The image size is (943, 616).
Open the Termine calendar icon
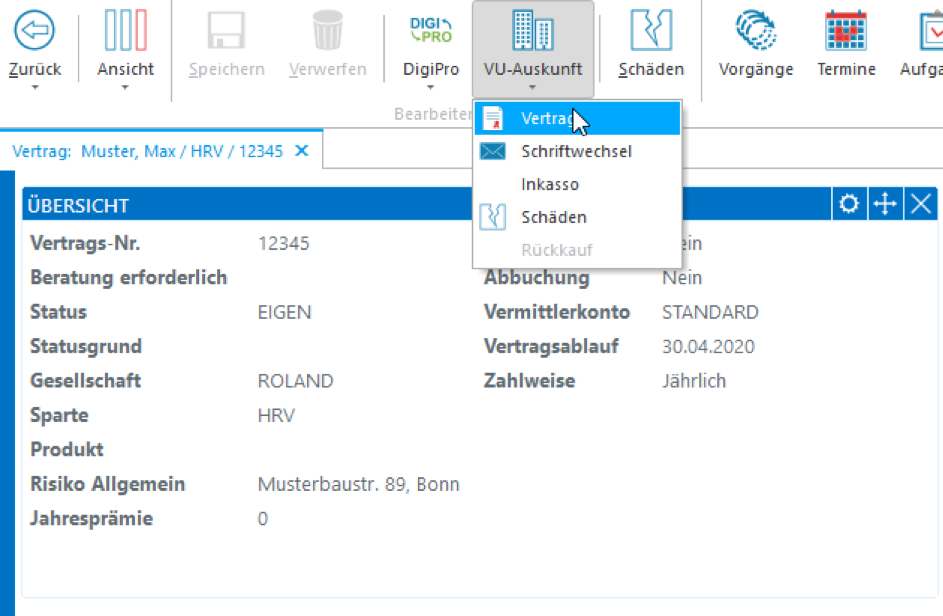[x=846, y=31]
